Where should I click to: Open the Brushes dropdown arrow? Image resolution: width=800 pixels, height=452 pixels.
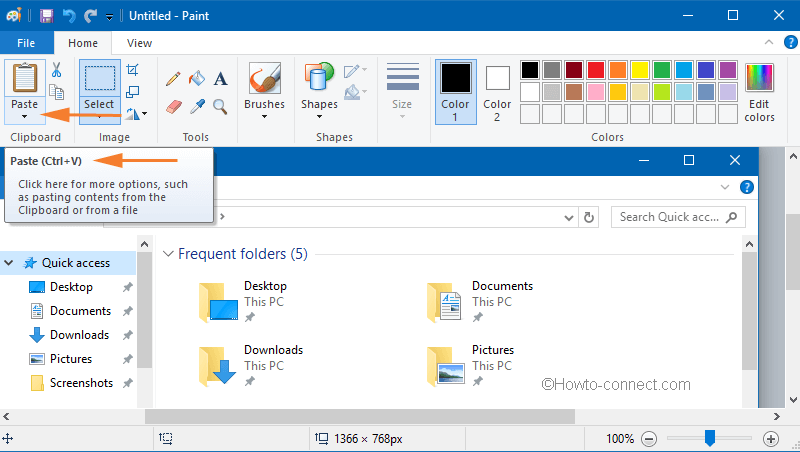[x=264, y=117]
